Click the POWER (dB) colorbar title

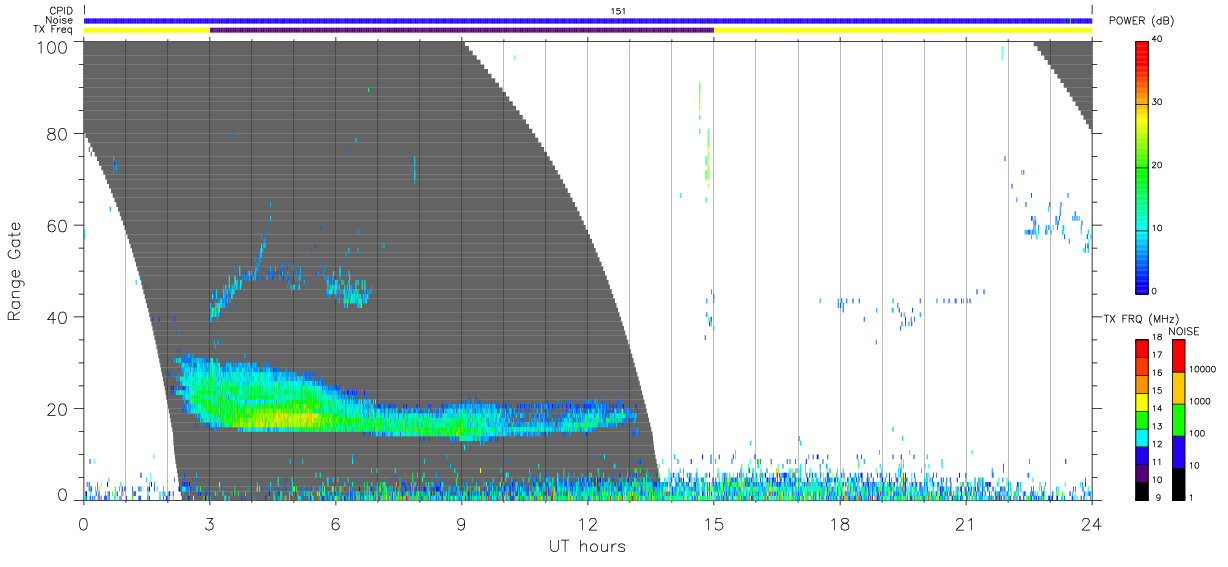(x=1141, y=21)
